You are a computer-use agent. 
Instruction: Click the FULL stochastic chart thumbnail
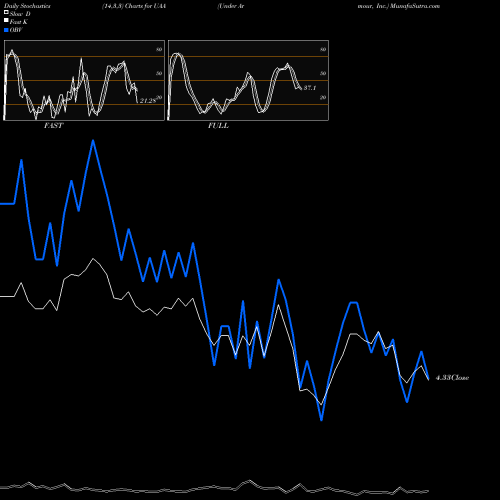tap(248, 80)
